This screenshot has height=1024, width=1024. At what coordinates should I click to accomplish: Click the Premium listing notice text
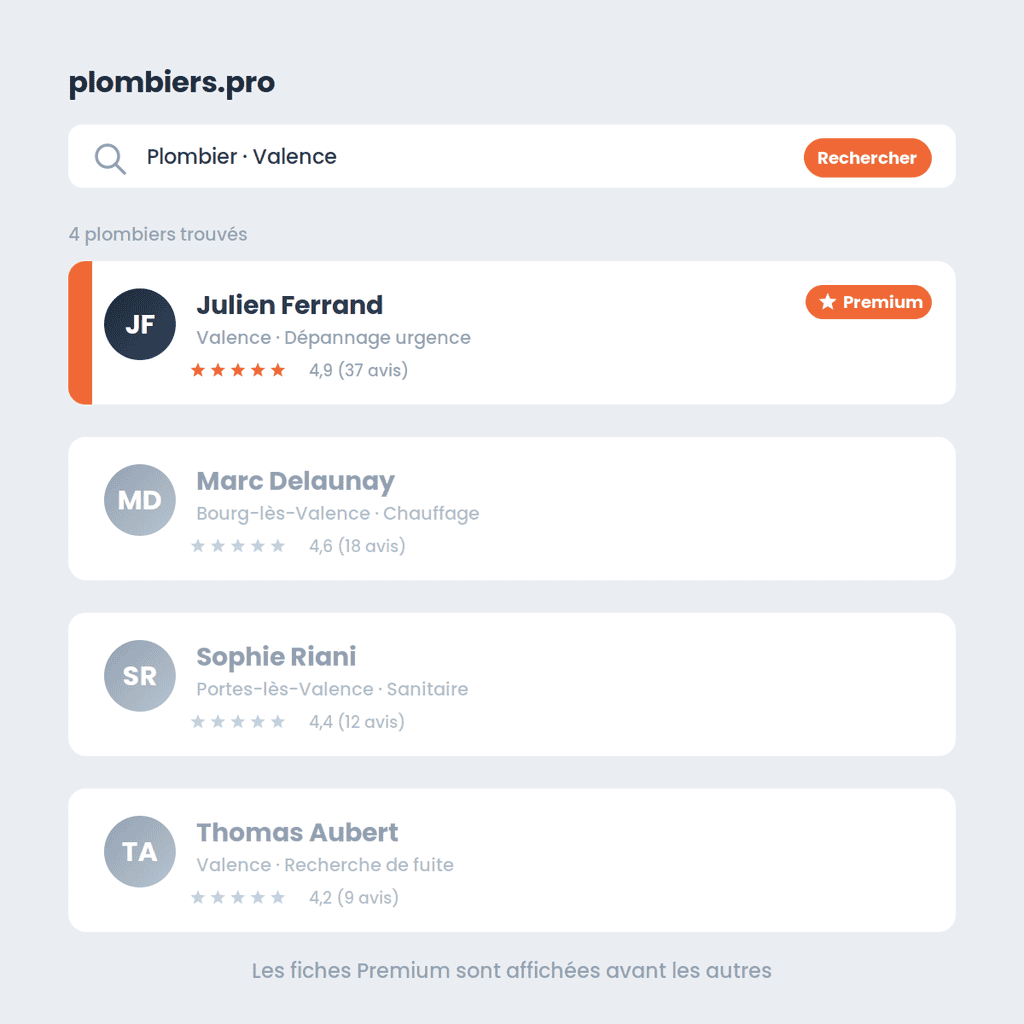[x=512, y=970]
